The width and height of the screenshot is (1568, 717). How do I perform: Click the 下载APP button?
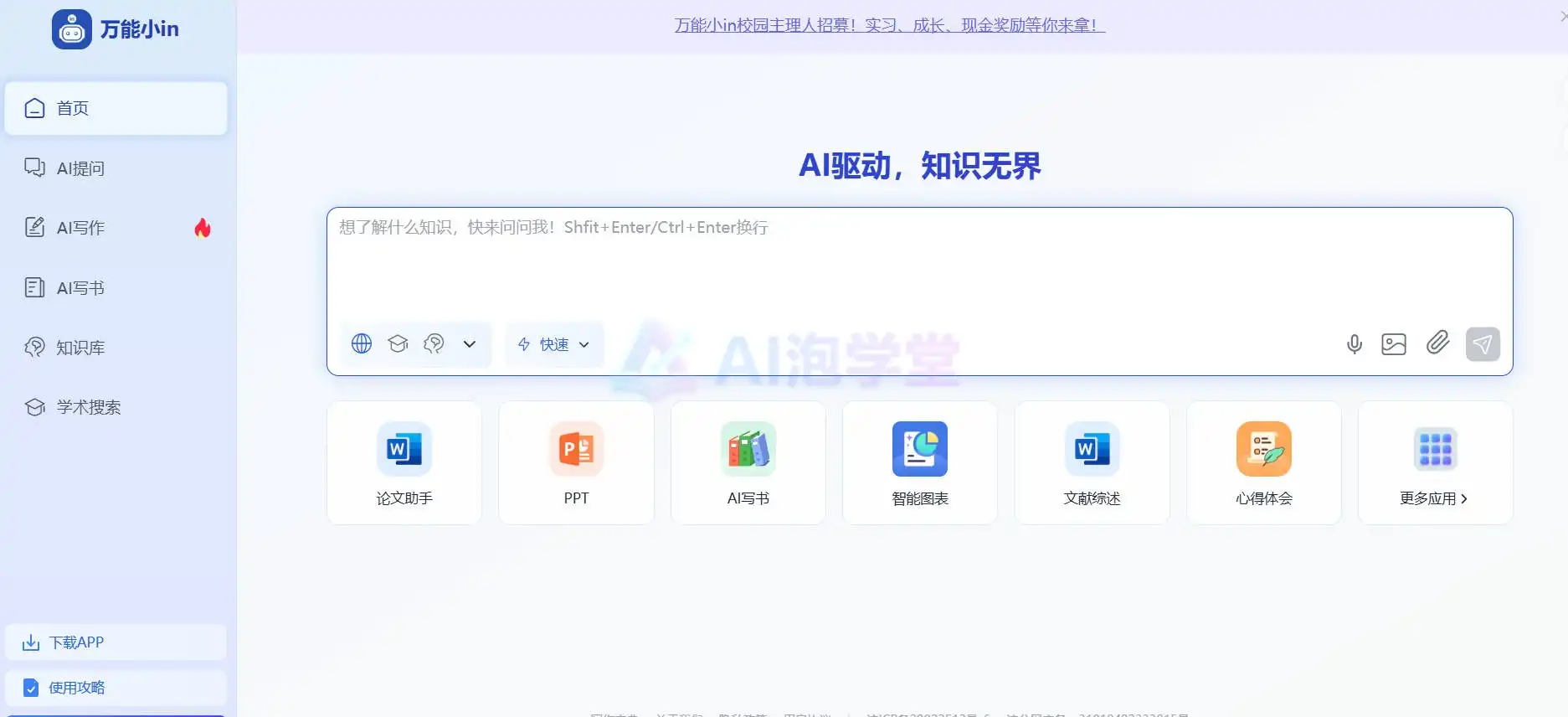[x=116, y=642]
